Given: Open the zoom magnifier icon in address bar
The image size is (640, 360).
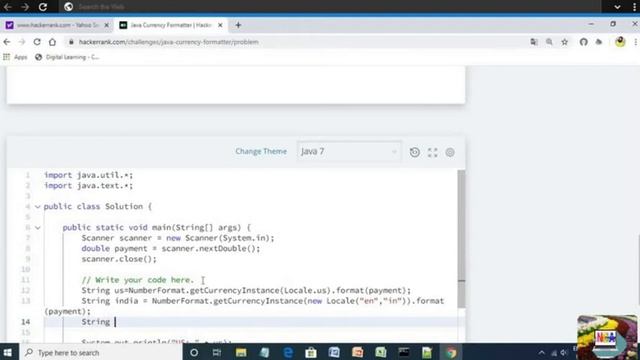Looking at the screenshot, I should [549, 42].
